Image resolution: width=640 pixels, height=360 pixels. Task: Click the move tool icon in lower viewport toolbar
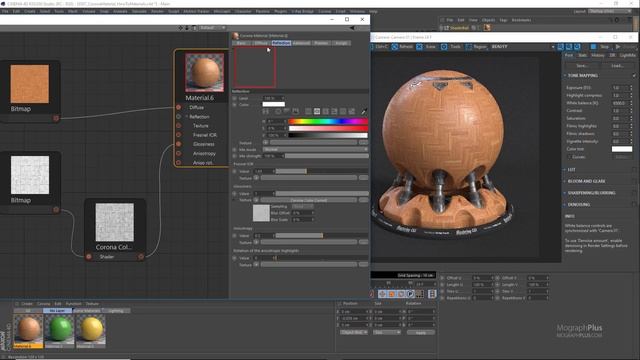[382, 293]
